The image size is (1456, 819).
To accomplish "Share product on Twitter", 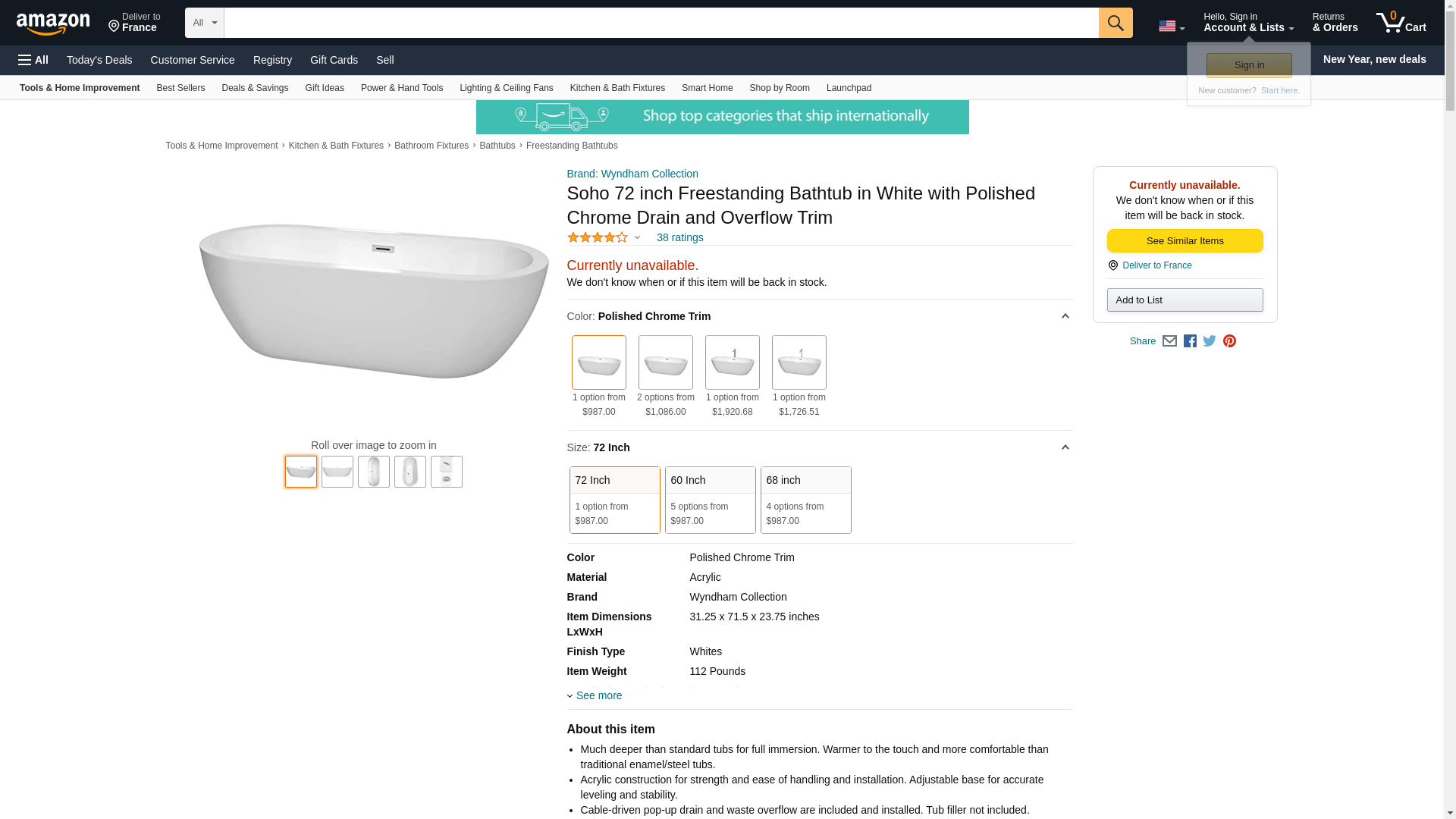I will tap(1210, 341).
